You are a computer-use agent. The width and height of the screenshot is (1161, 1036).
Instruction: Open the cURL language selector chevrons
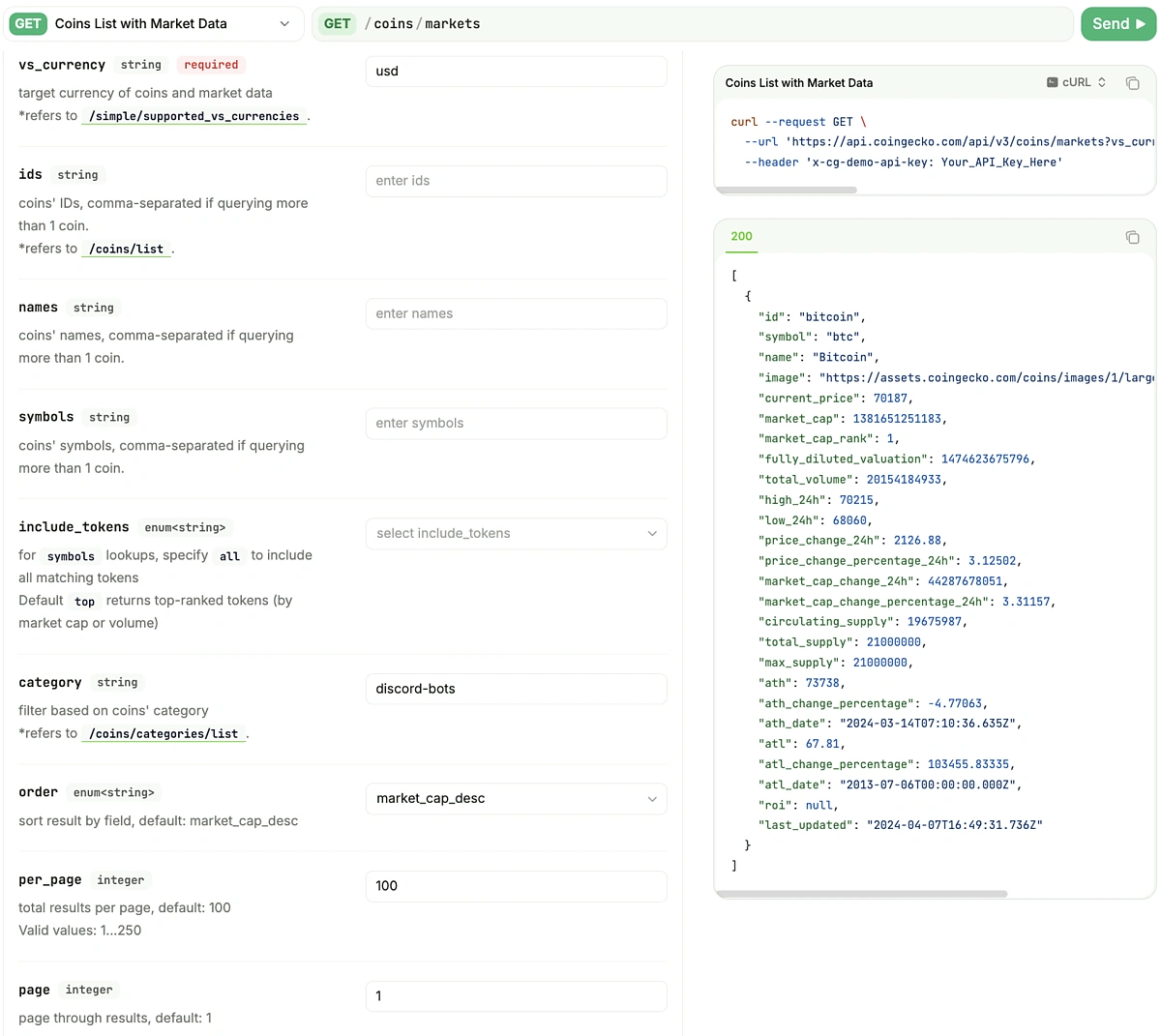tap(1101, 82)
